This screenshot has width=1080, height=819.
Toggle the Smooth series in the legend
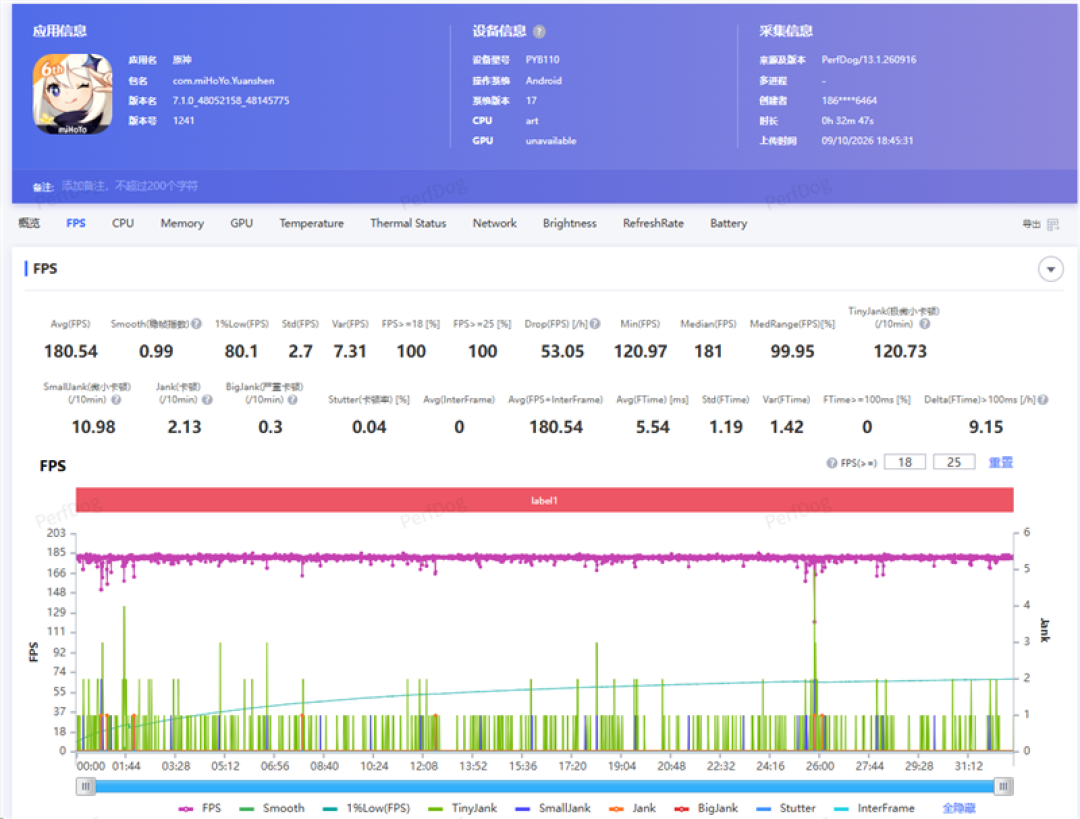pyautogui.click(x=272, y=808)
